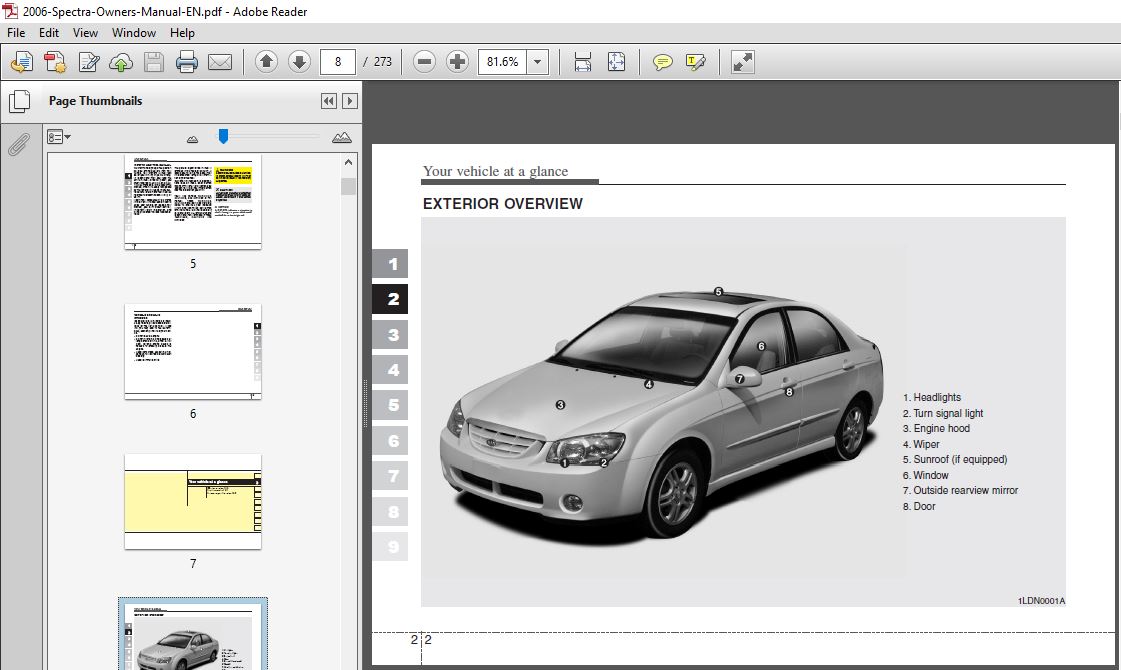
Task: Select the page 6 thumbnail
Action: 193,352
